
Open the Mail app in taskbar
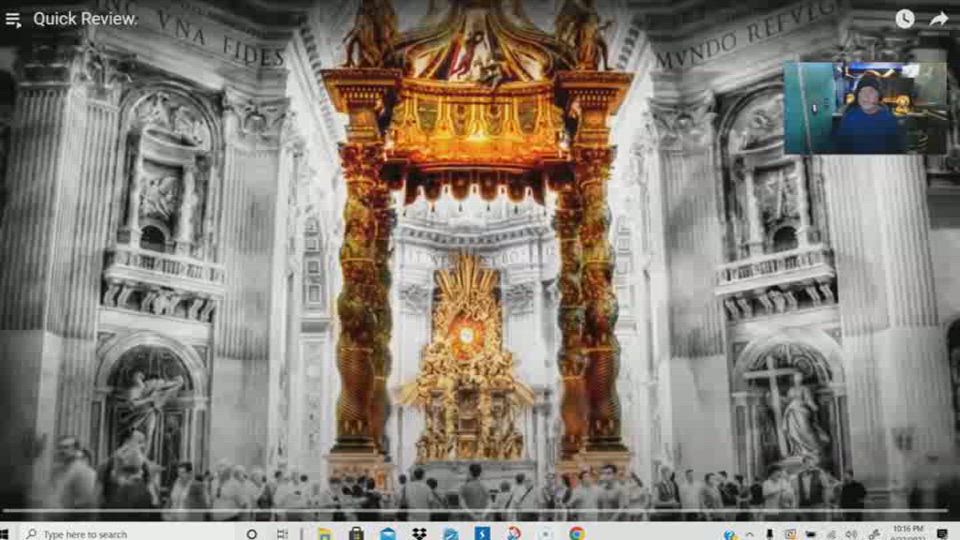click(x=387, y=533)
